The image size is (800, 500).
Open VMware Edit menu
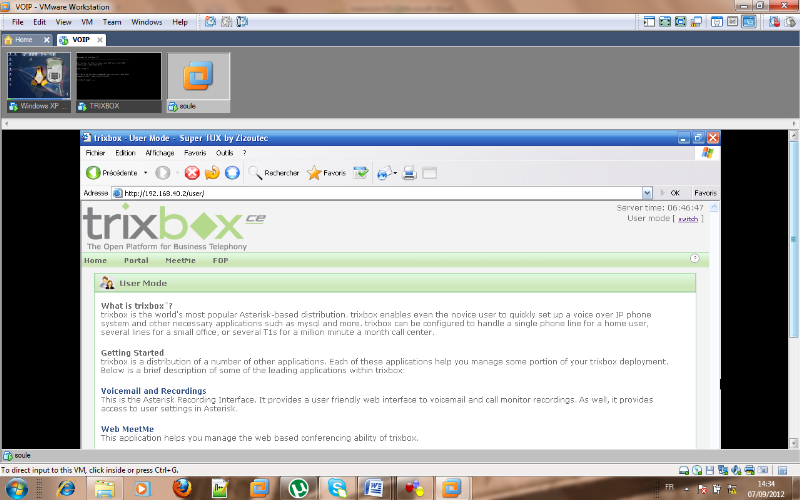click(x=39, y=22)
